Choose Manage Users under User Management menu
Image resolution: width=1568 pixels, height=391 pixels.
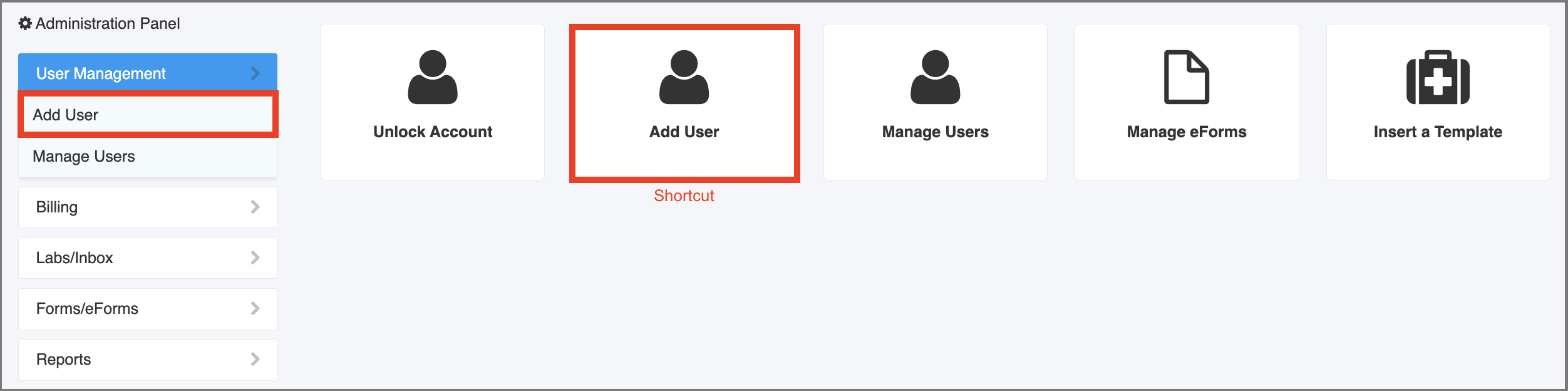tap(148, 157)
